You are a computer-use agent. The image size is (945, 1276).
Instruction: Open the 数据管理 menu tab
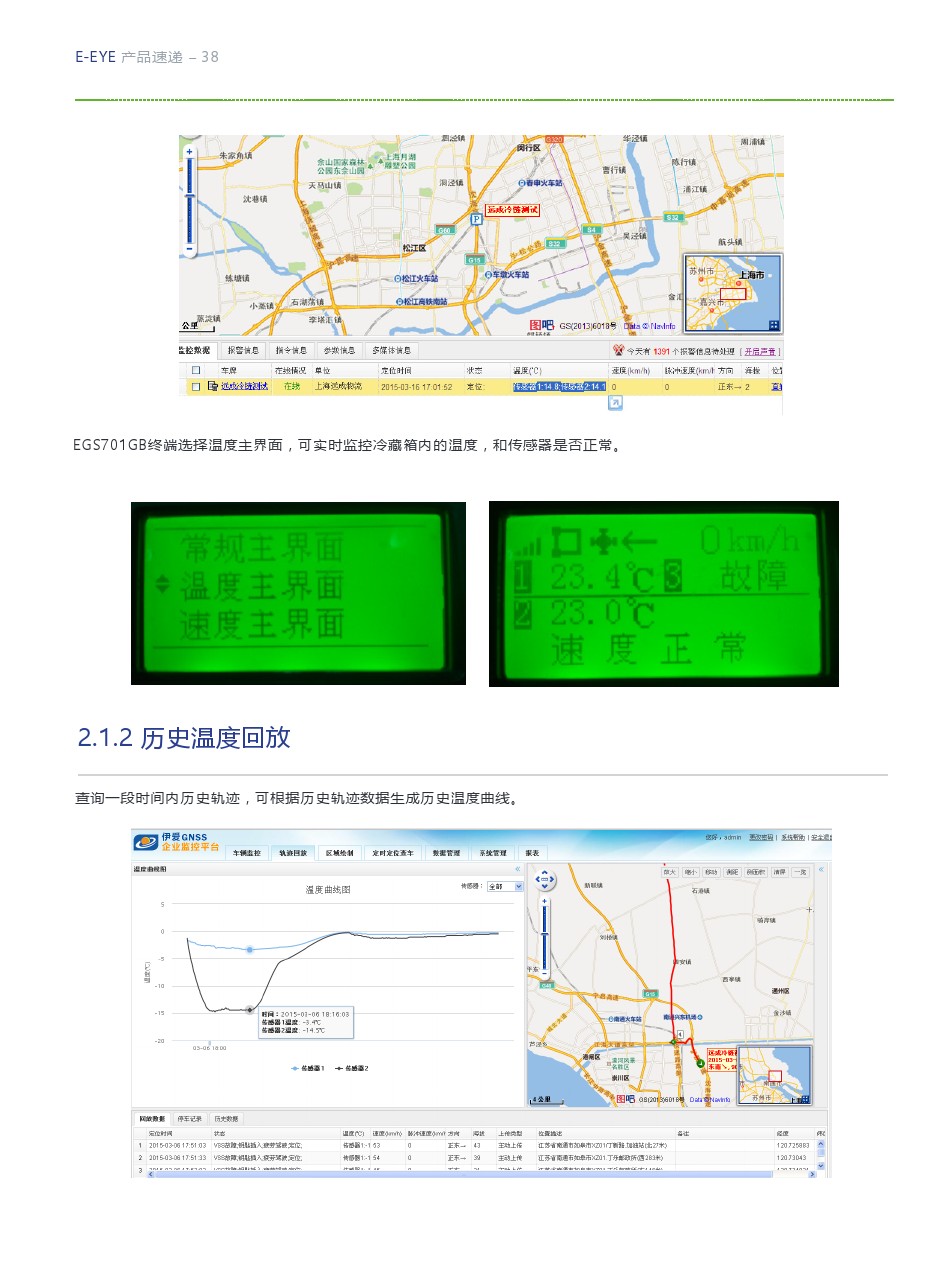446,853
